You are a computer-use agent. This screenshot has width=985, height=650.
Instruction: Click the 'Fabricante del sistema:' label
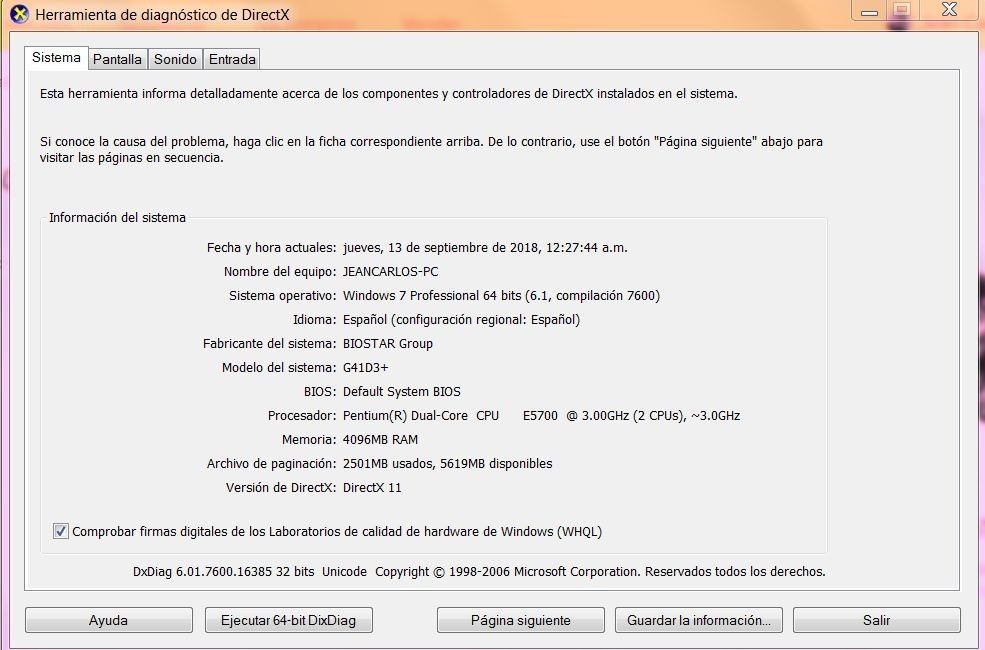click(x=269, y=344)
